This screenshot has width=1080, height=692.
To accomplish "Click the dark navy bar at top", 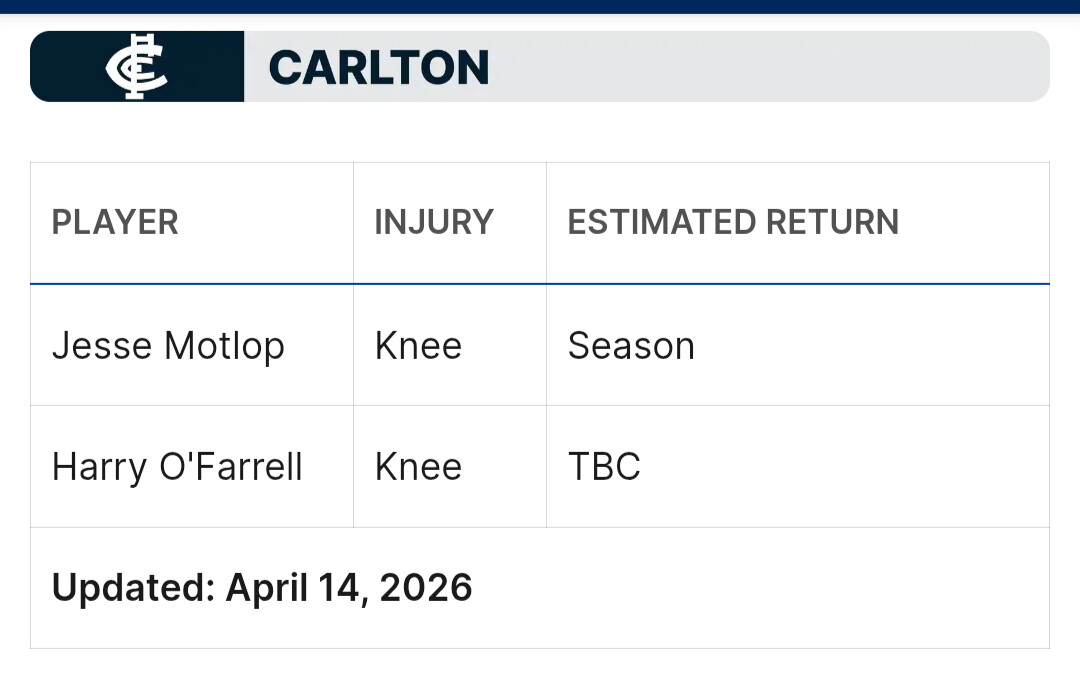I will [540, 6].
